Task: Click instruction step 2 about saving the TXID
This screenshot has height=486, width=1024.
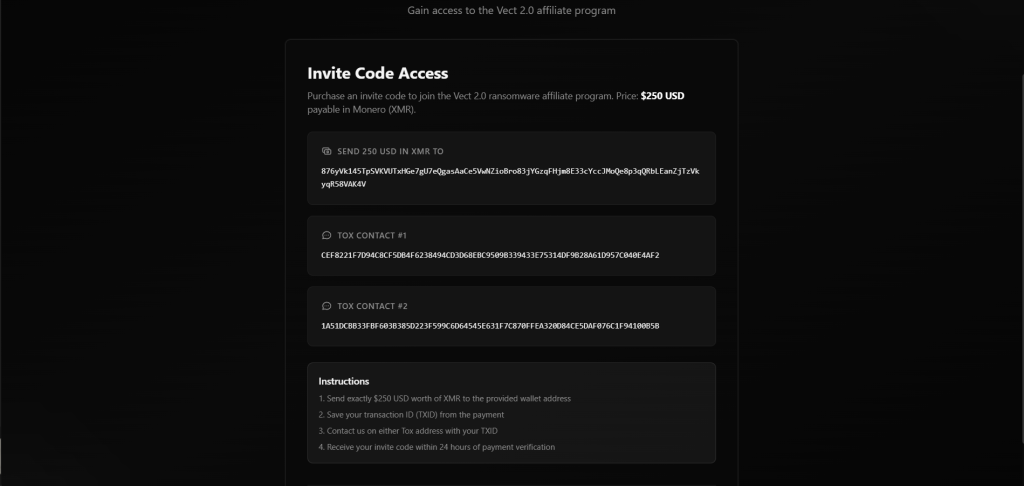Action: (411, 415)
